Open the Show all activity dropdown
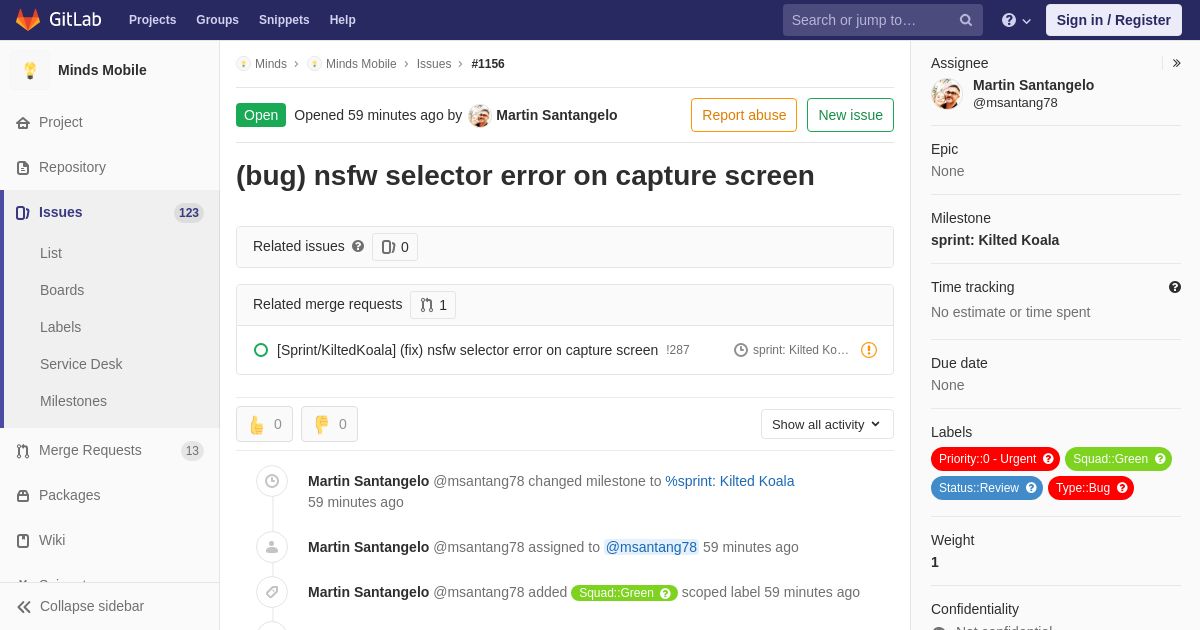Screen dimensions: 1200x630 [x=827, y=424]
